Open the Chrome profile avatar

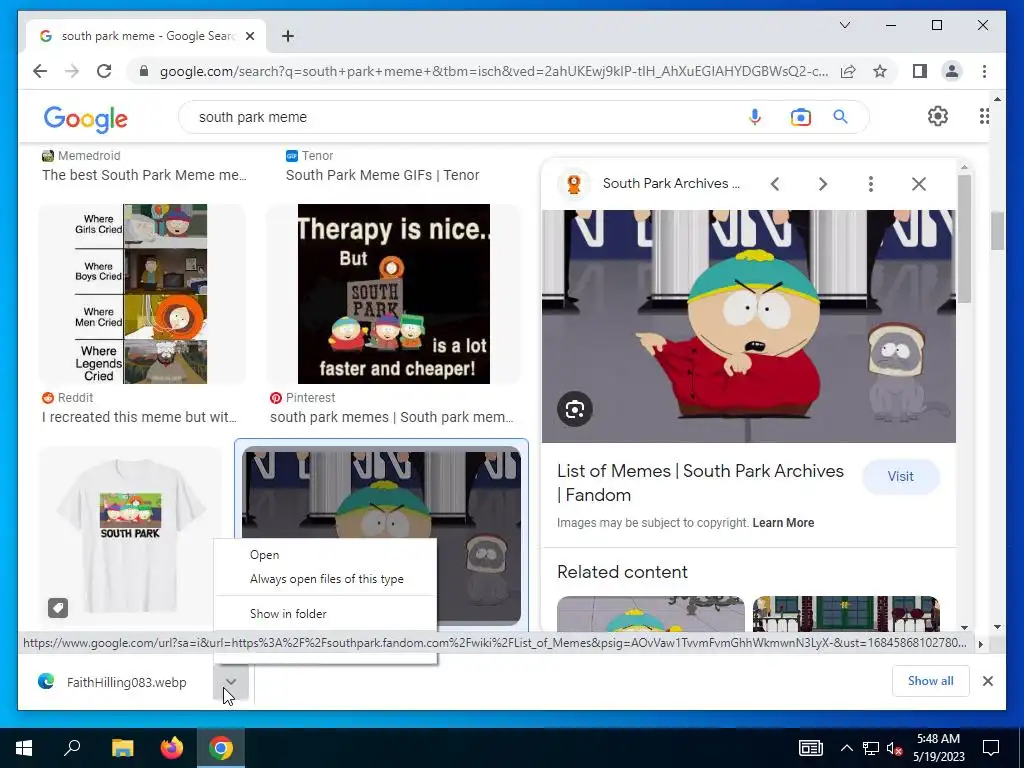pyautogui.click(x=952, y=71)
